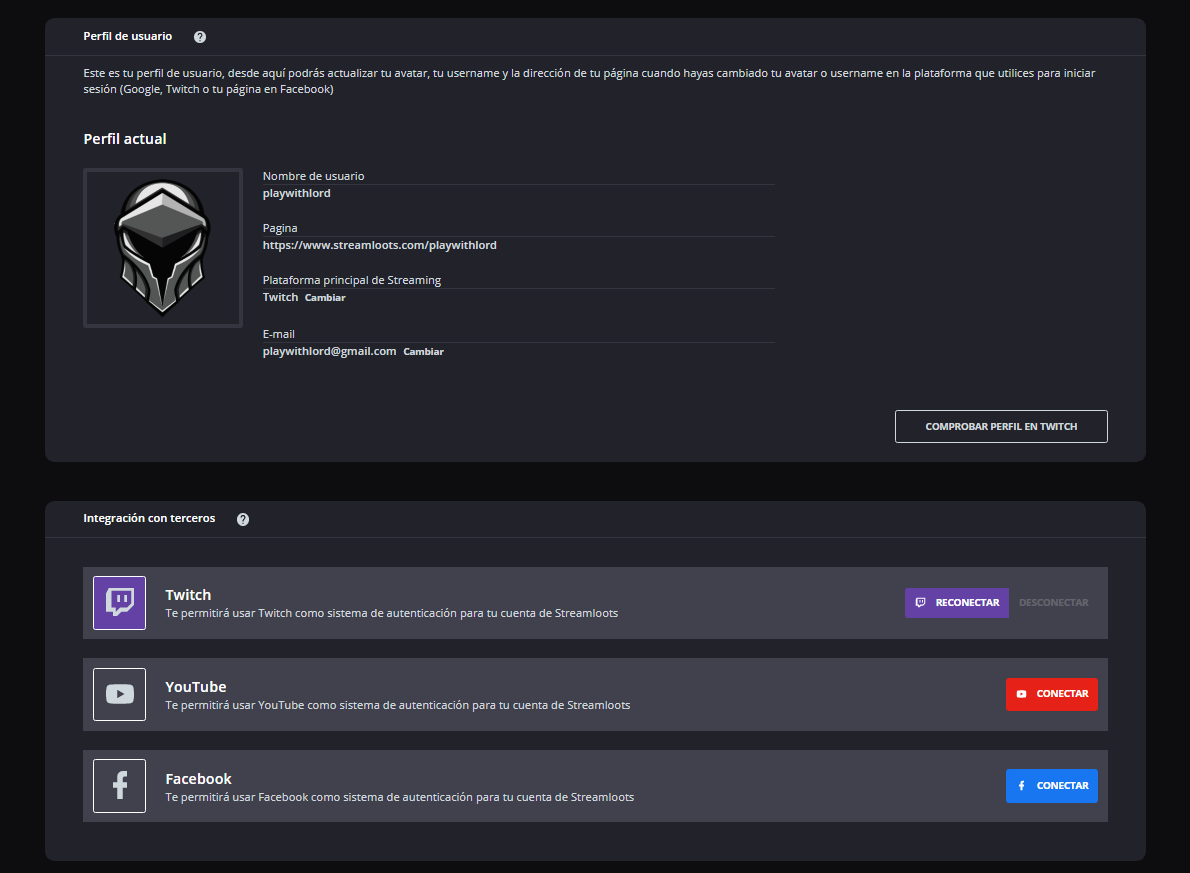Click the Facebook integration title

click(x=198, y=779)
